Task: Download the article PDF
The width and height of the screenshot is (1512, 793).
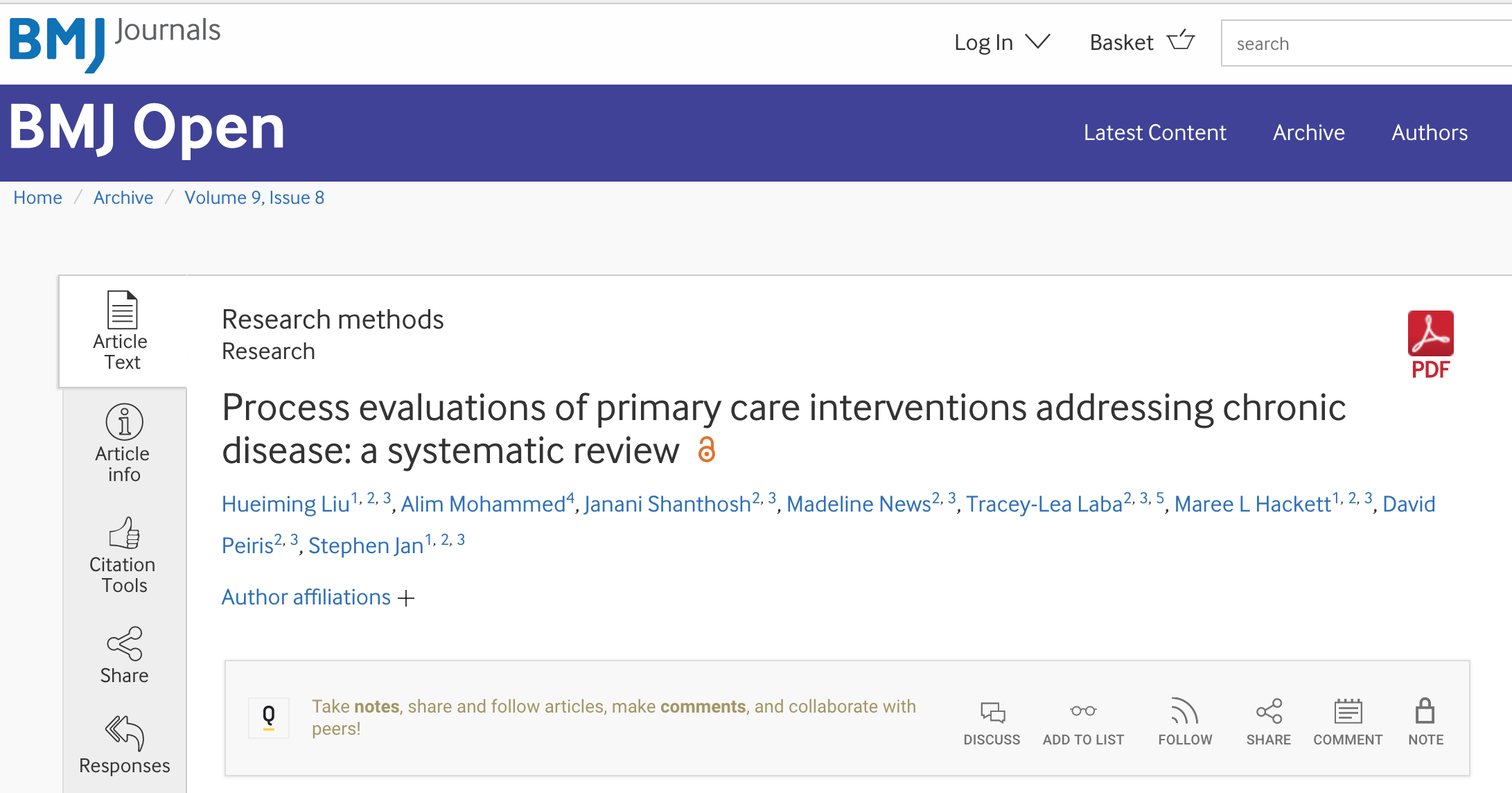Action: [x=1430, y=345]
